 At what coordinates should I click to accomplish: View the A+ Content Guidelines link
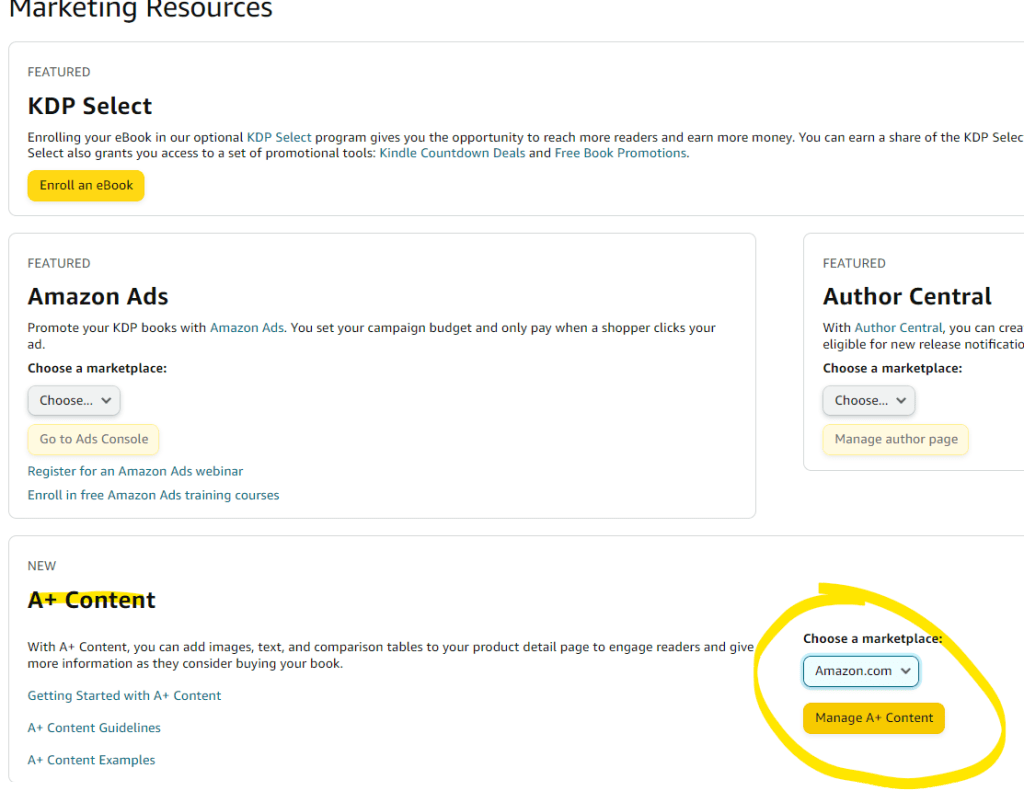[x=94, y=728]
